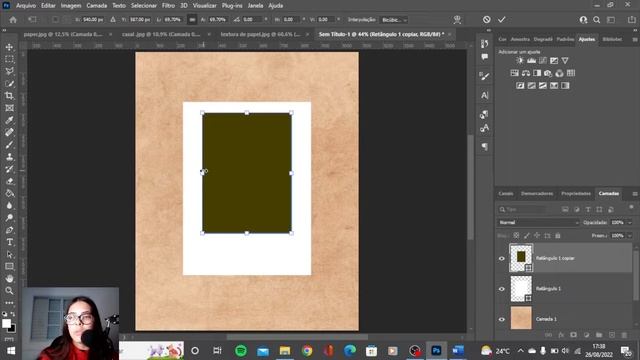Select the Eraser tool
Screen dimensions: 640x360
tap(9, 181)
